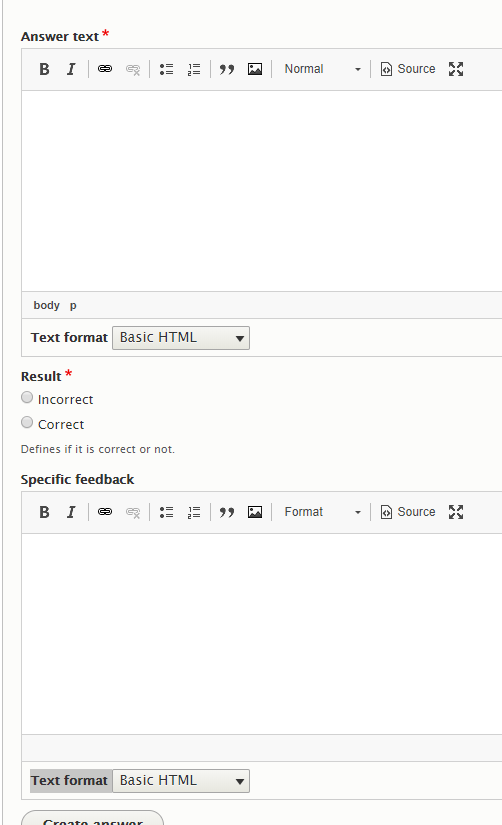
Task: Open the Format dropdown in Specific feedback
Action: [322, 512]
